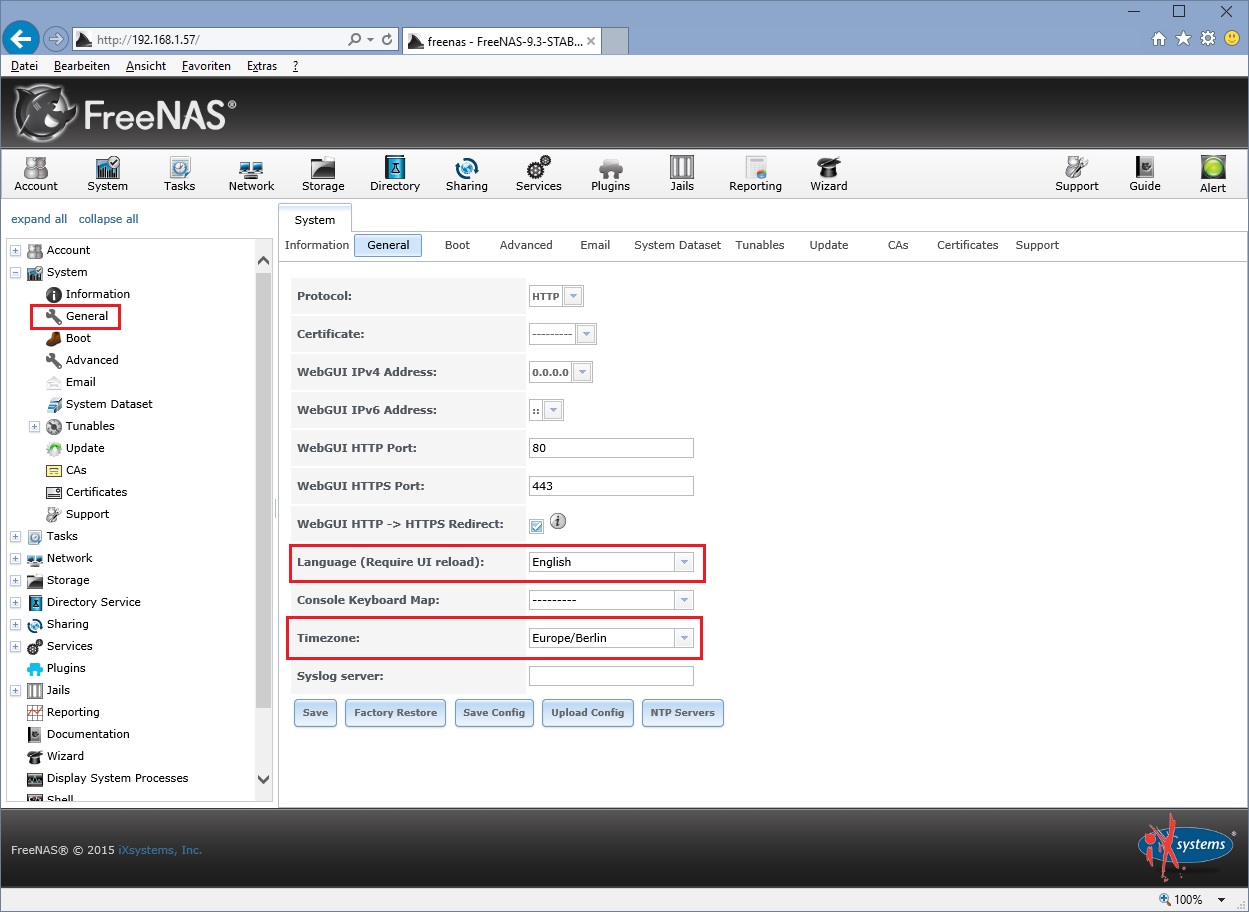This screenshot has height=912, width=1249.
Task: Click the expand all link
Action: (x=39, y=219)
